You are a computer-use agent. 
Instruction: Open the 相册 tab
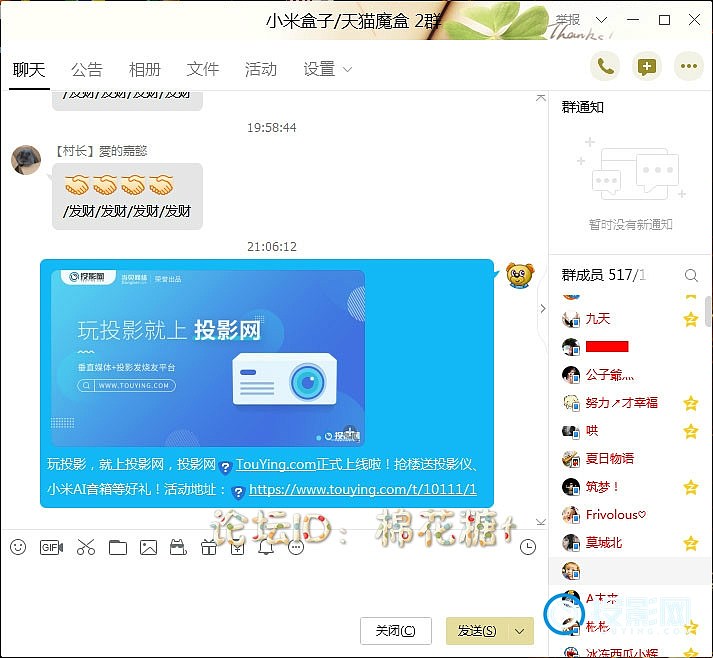[x=145, y=70]
